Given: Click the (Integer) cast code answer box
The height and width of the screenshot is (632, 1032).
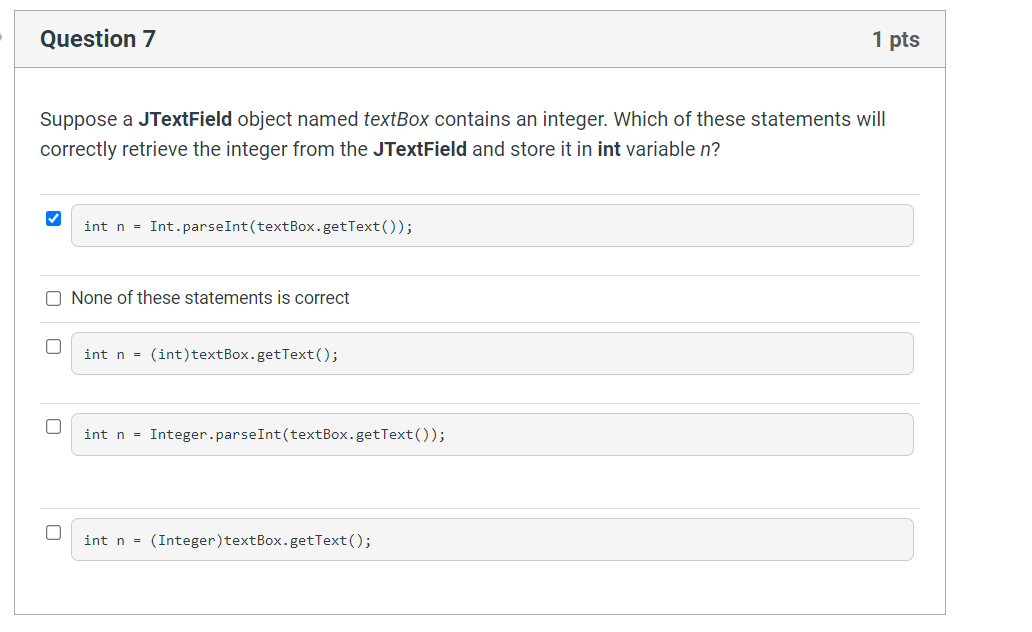Looking at the screenshot, I should [492, 539].
